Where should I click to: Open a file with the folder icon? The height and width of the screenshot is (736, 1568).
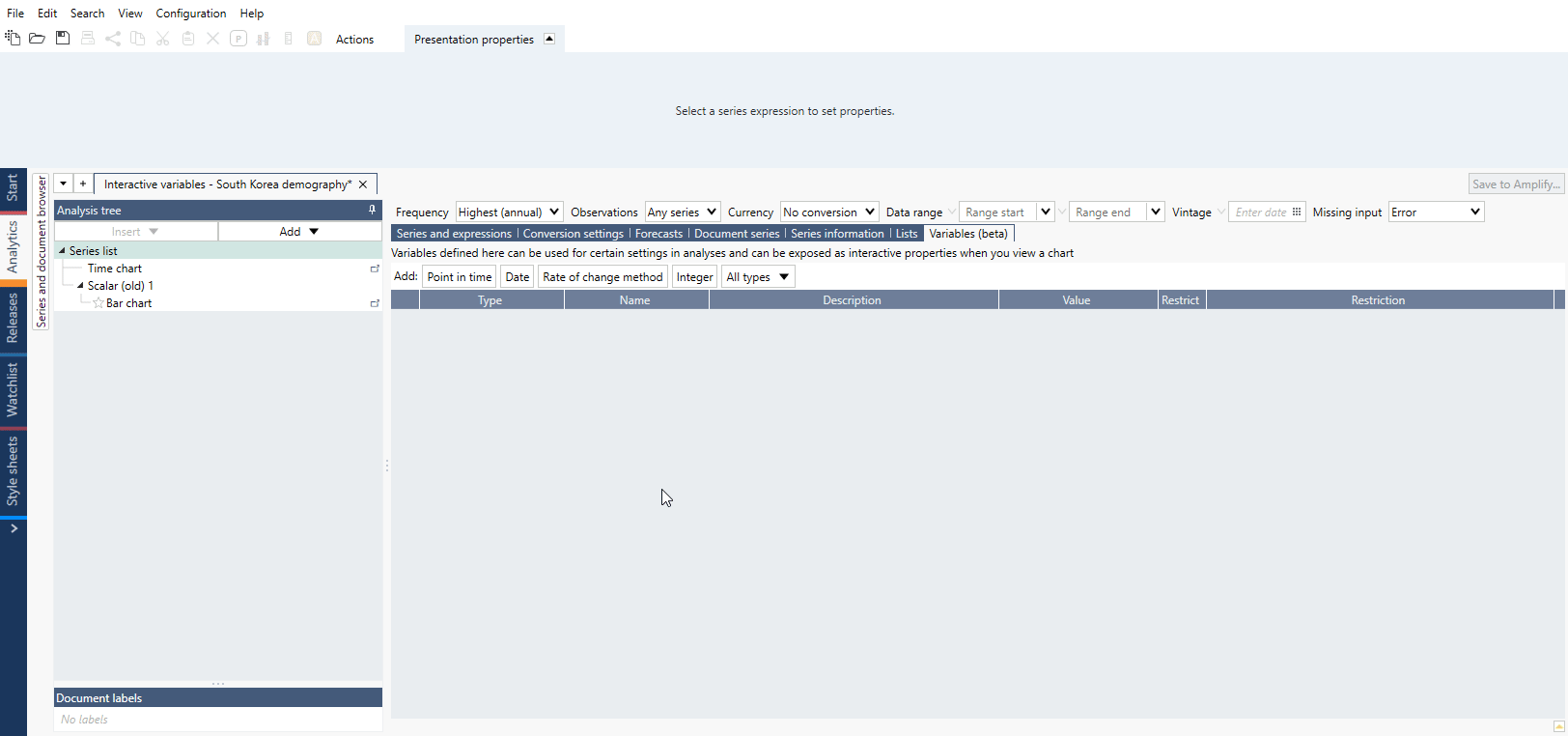pyautogui.click(x=37, y=39)
